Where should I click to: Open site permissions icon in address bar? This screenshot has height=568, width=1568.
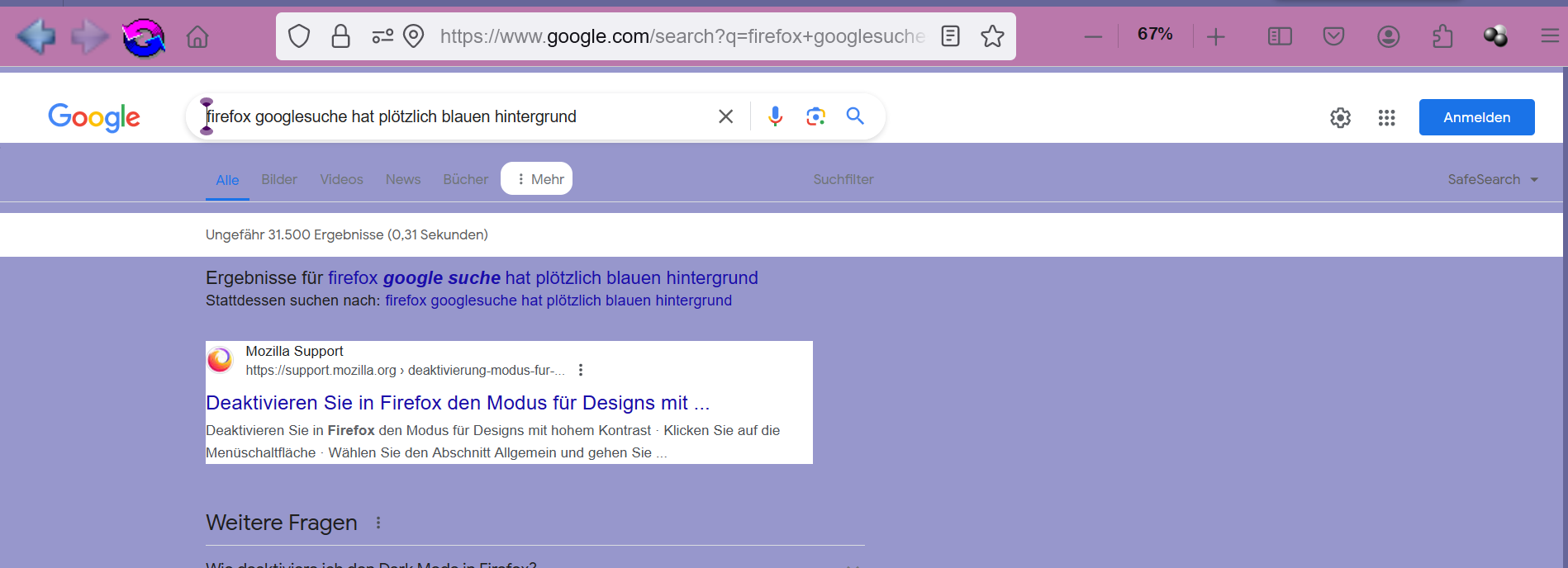(382, 36)
